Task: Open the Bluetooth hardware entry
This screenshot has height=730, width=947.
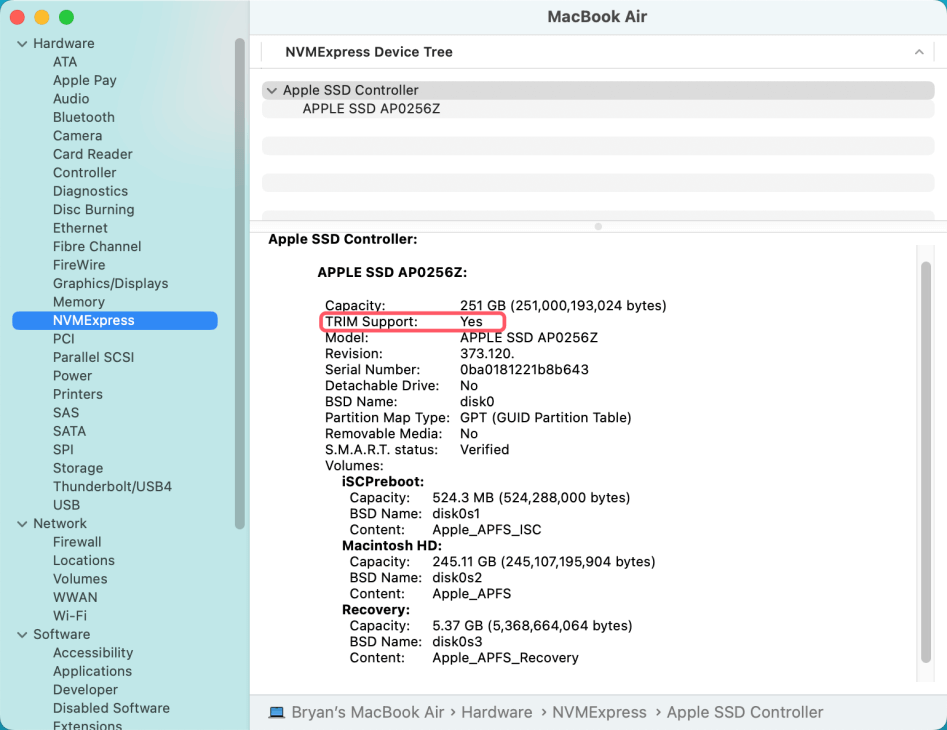Action: pos(83,117)
